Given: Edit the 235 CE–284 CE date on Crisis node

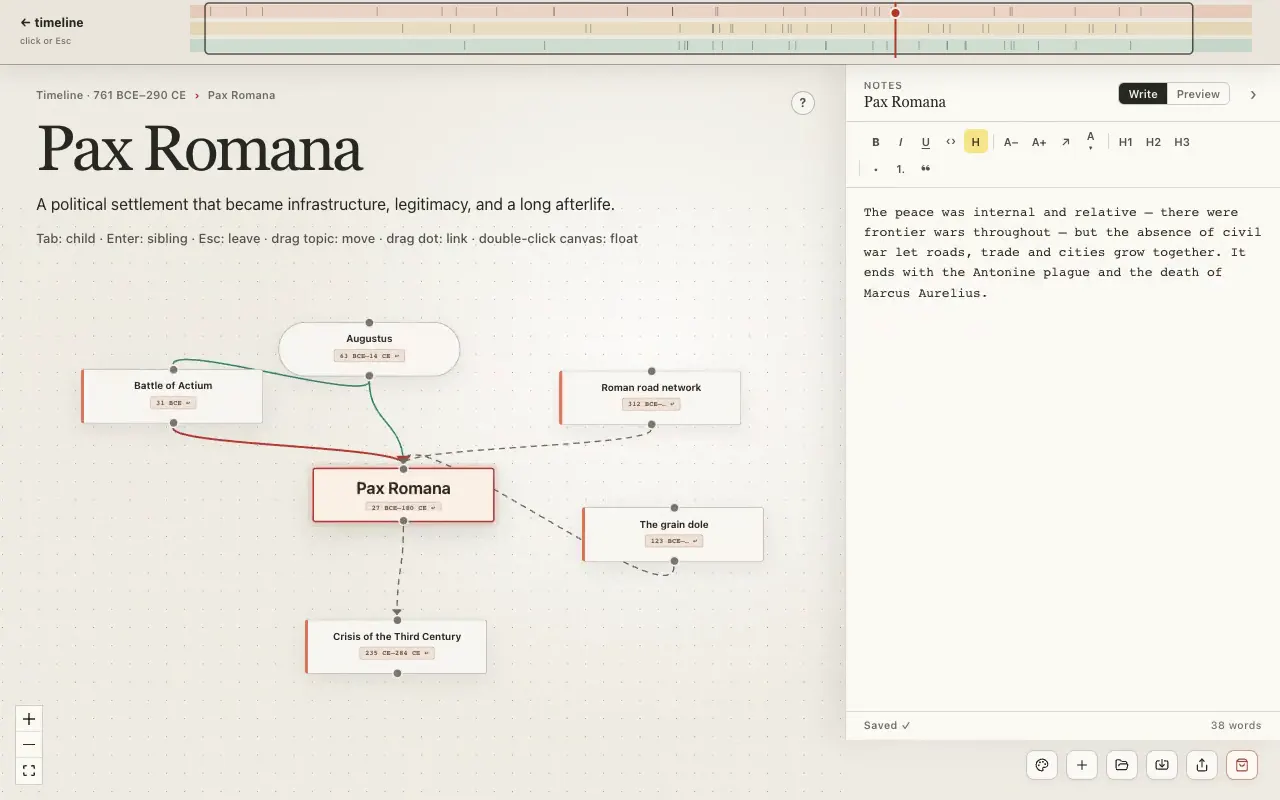Looking at the screenshot, I should (397, 653).
